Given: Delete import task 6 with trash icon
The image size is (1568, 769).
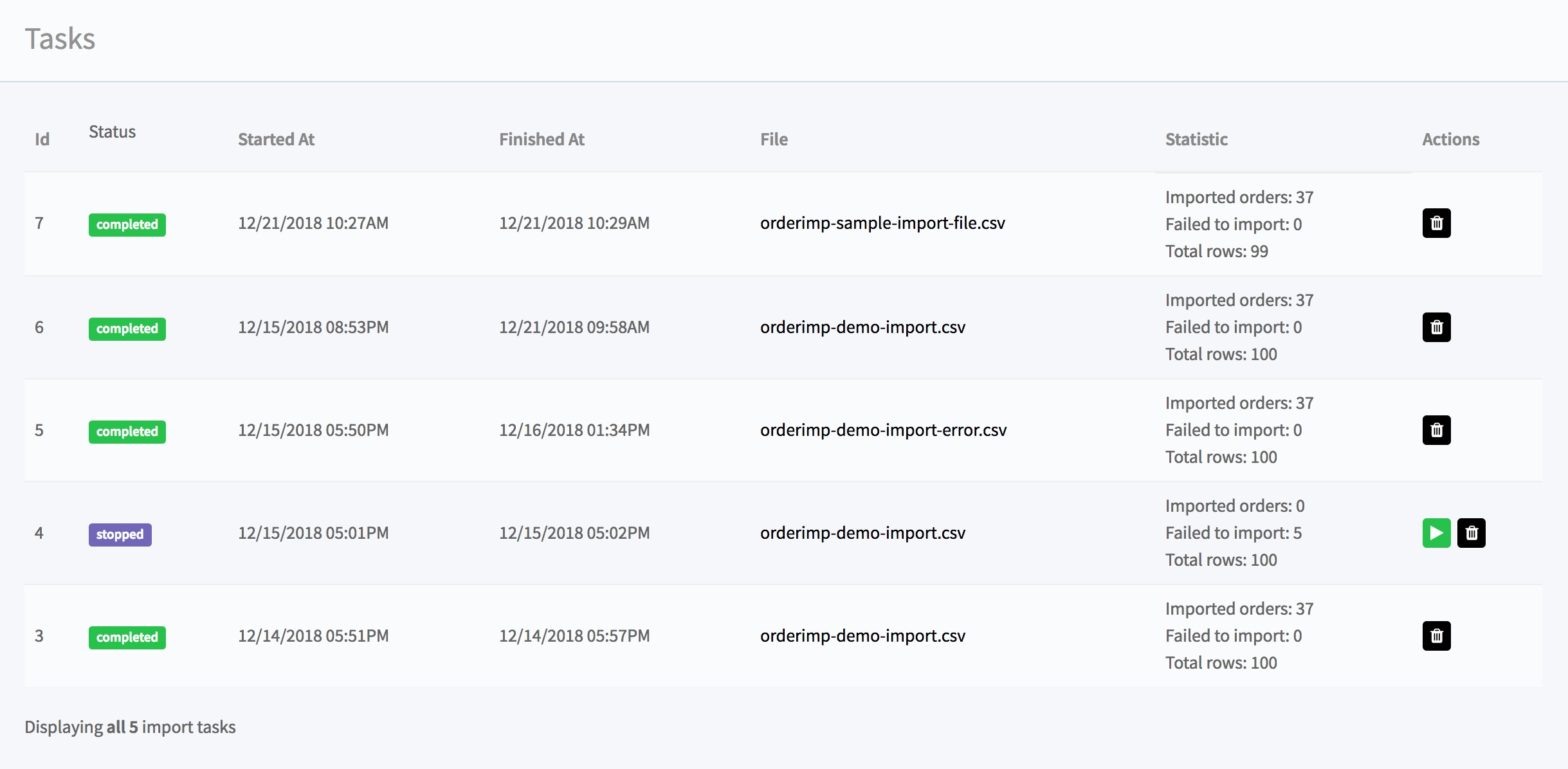Looking at the screenshot, I should [1436, 327].
